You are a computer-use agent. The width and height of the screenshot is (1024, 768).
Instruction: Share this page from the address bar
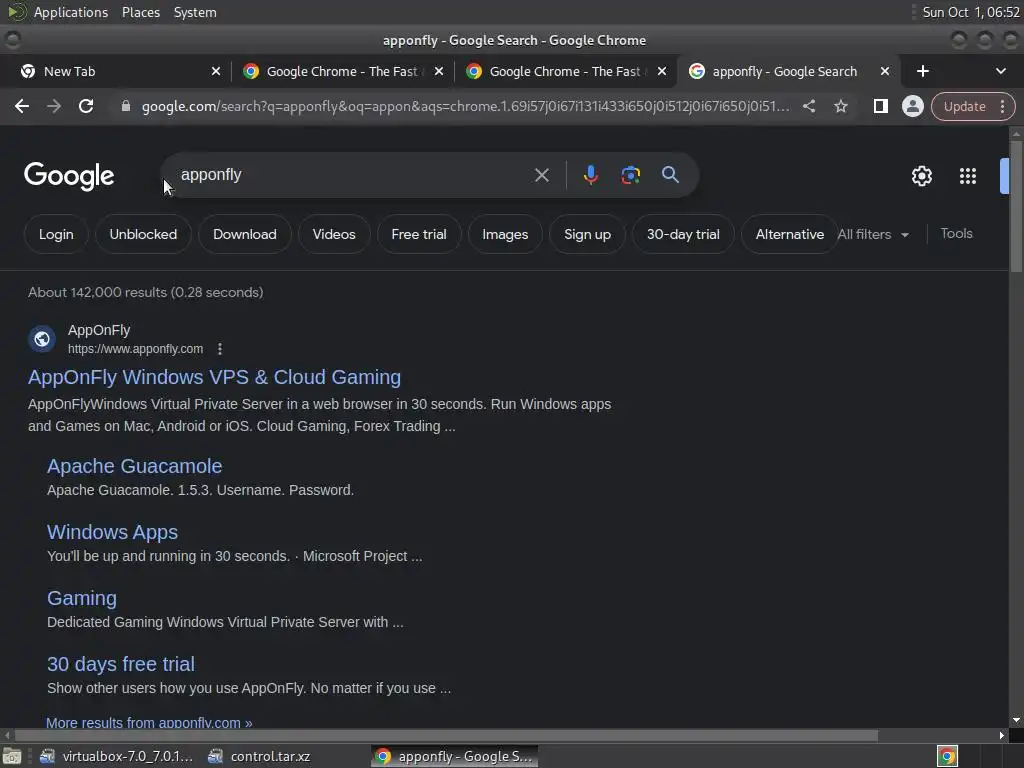(x=808, y=106)
